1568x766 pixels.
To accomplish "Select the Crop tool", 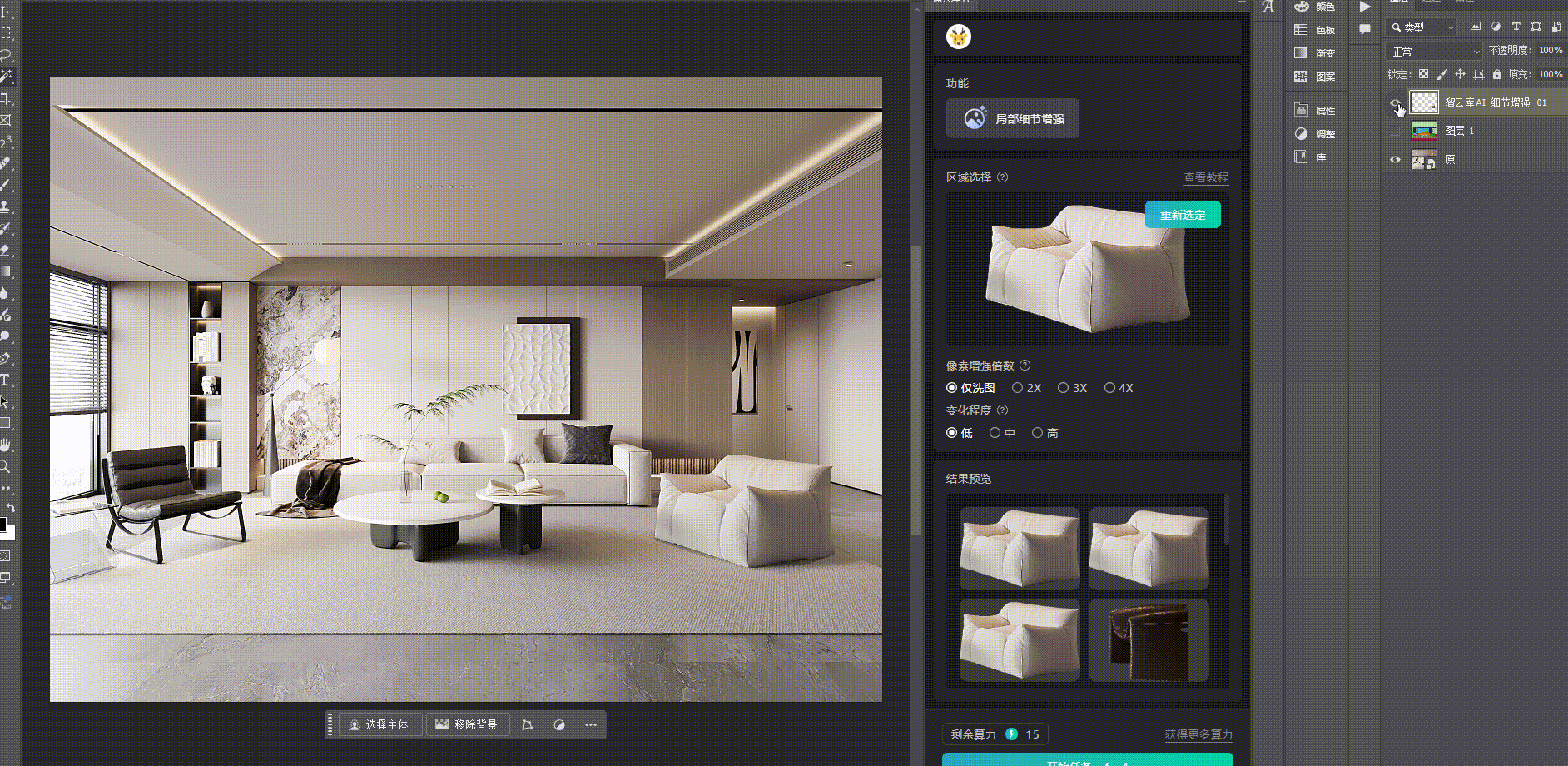I will coord(6,98).
